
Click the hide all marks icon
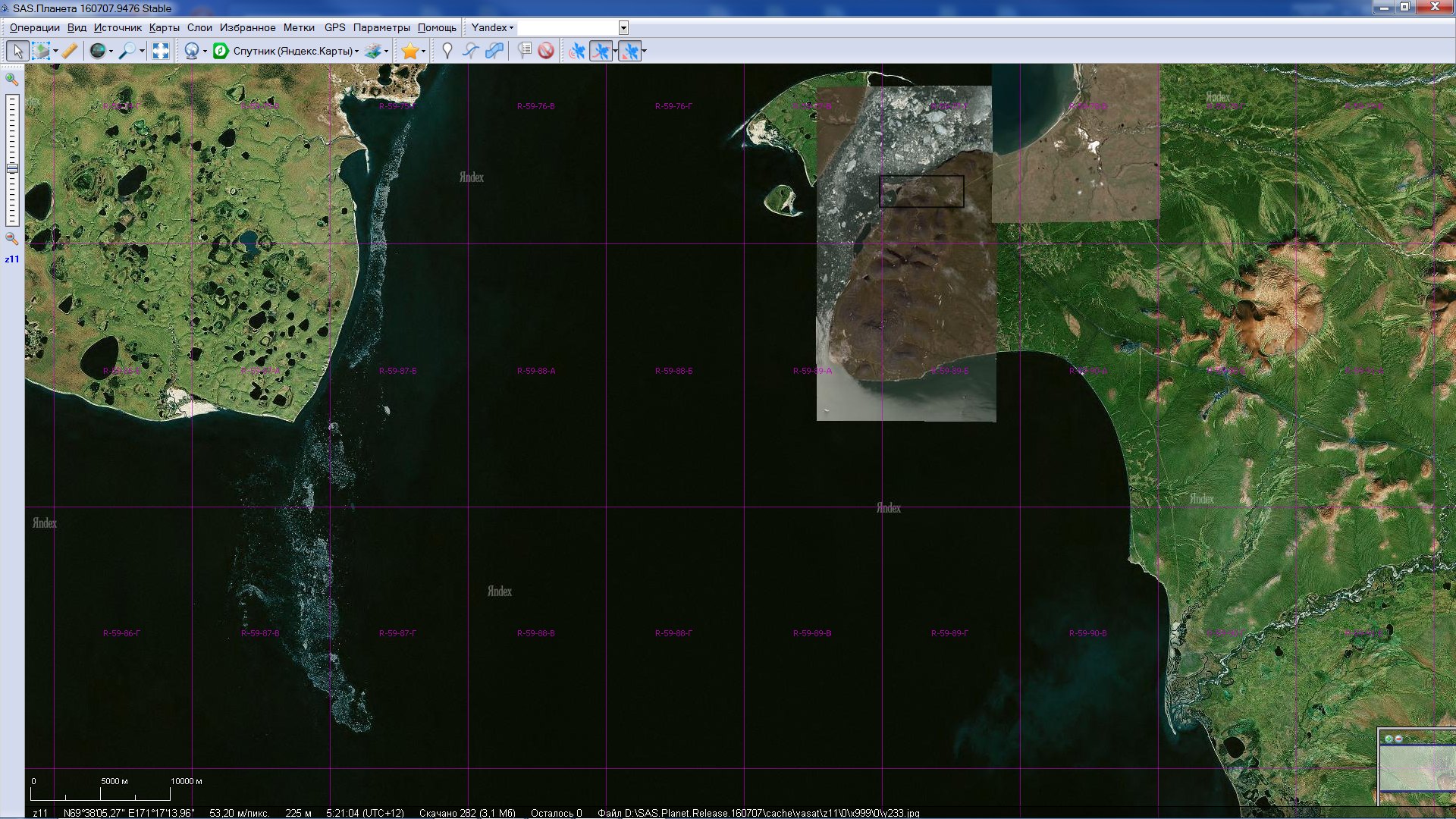point(545,51)
